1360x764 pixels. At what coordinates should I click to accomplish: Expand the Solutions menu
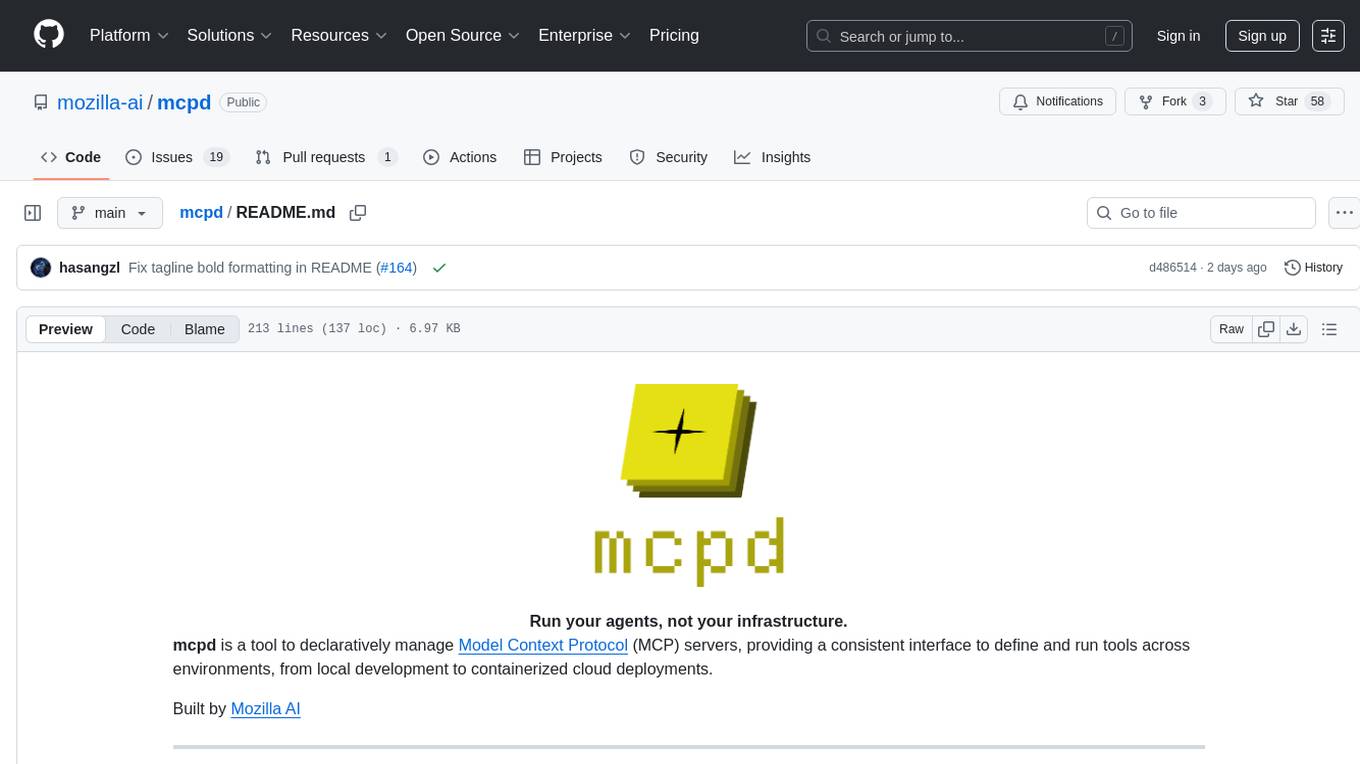click(230, 35)
